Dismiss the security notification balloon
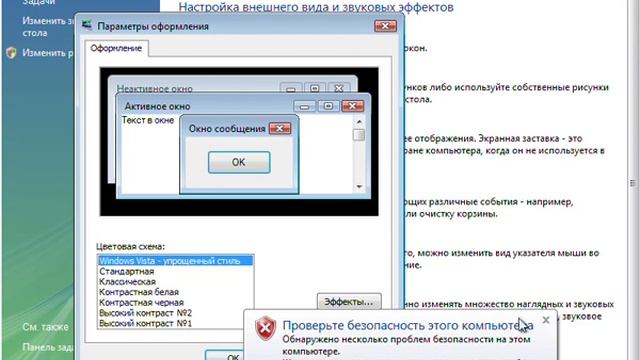Screen dimensions: 640x360 coord(546,320)
